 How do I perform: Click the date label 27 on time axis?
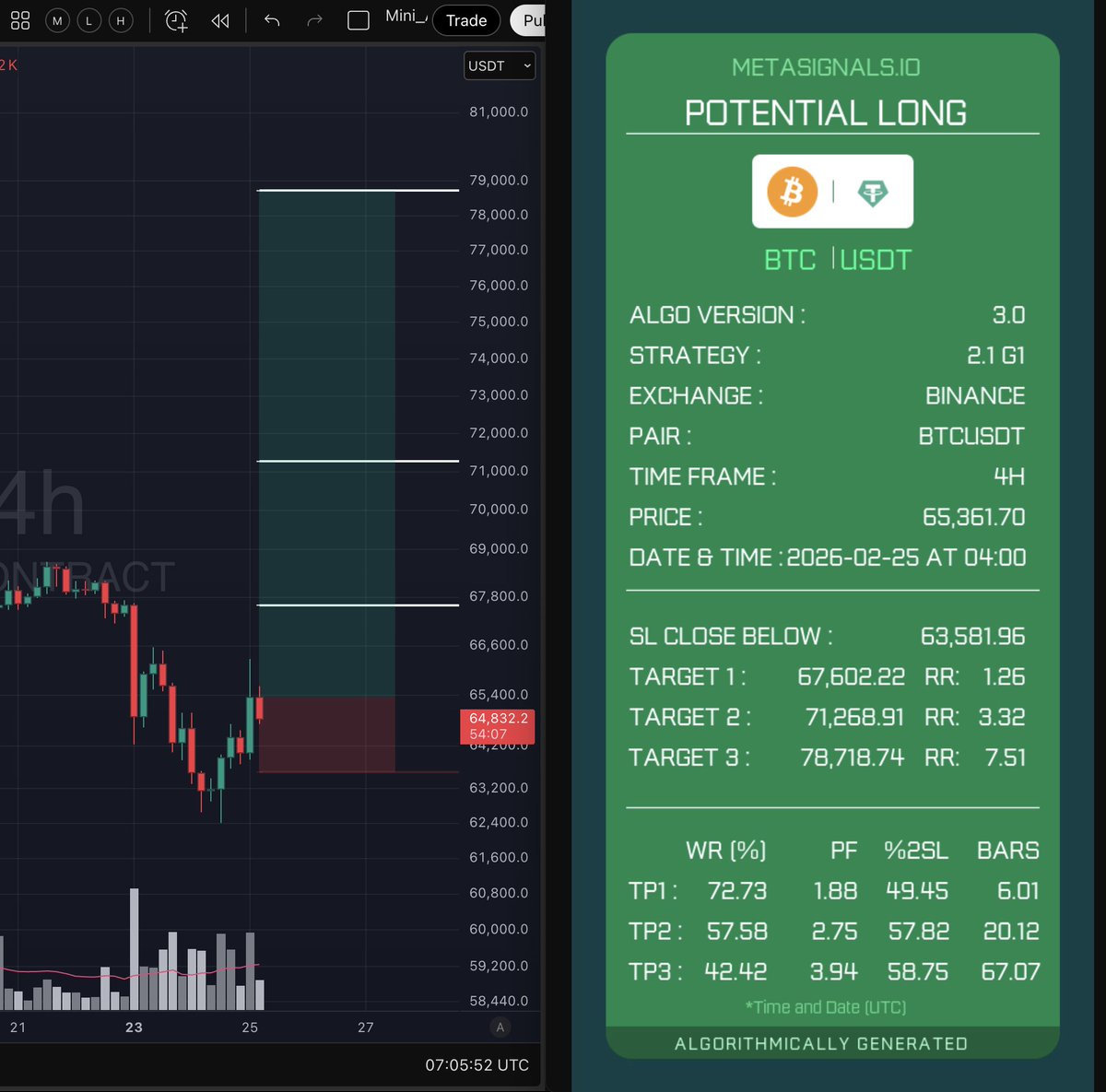[366, 1027]
